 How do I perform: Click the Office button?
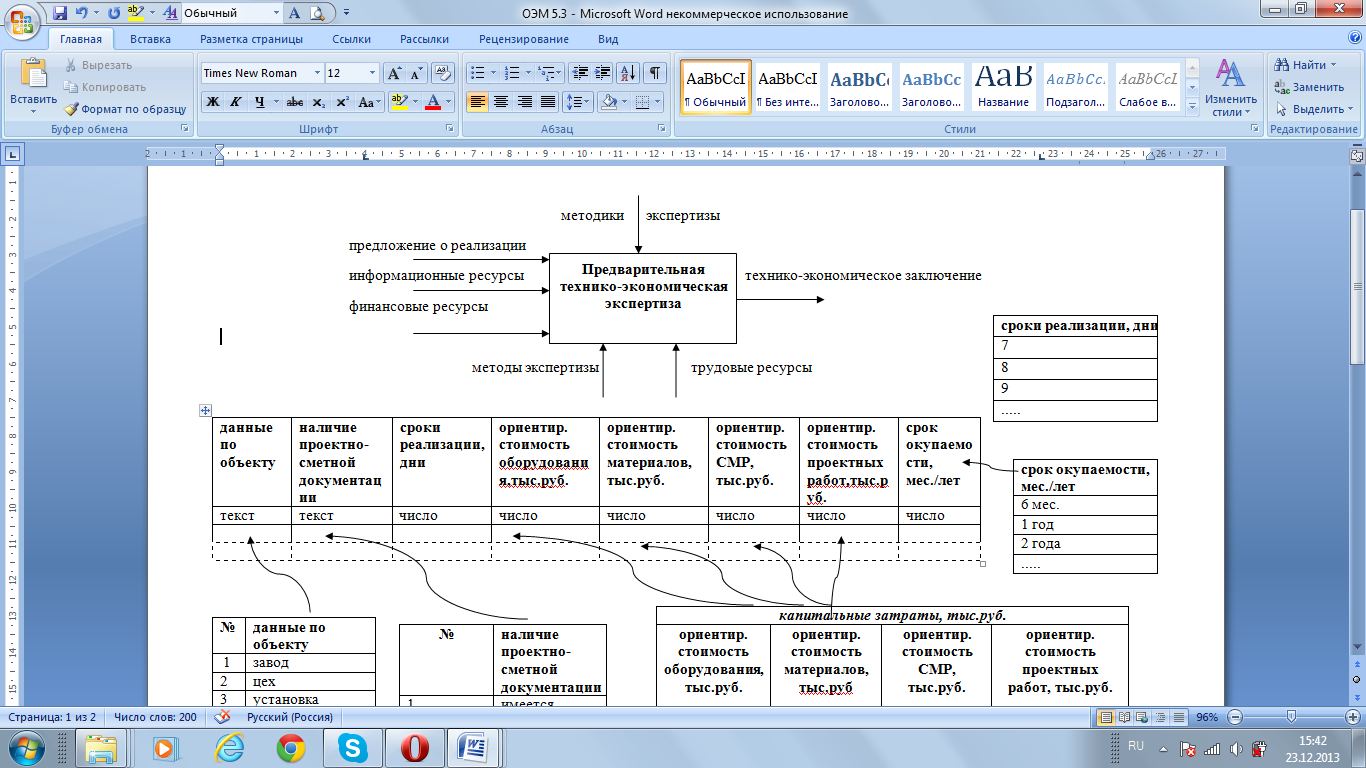(x=23, y=22)
